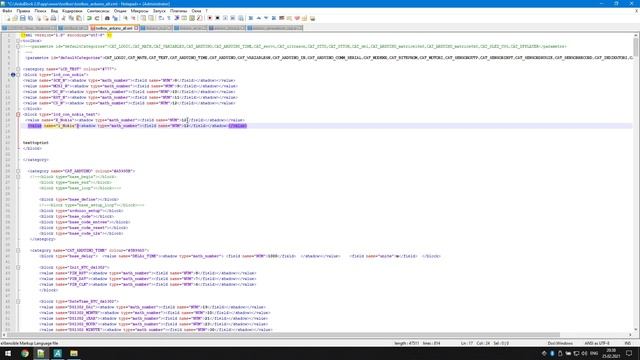Click the Ln/Col position status field

point(484,343)
